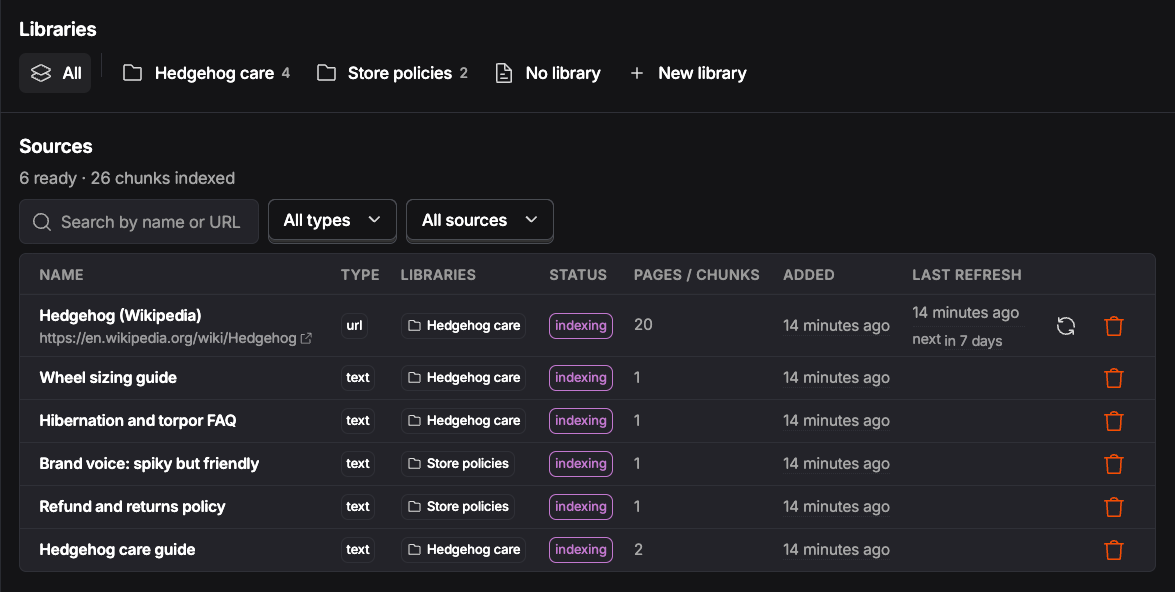Click the indexing badge for Hedgehog (Wikipedia)
Image resolution: width=1175 pixels, height=592 pixels.
pyautogui.click(x=581, y=326)
